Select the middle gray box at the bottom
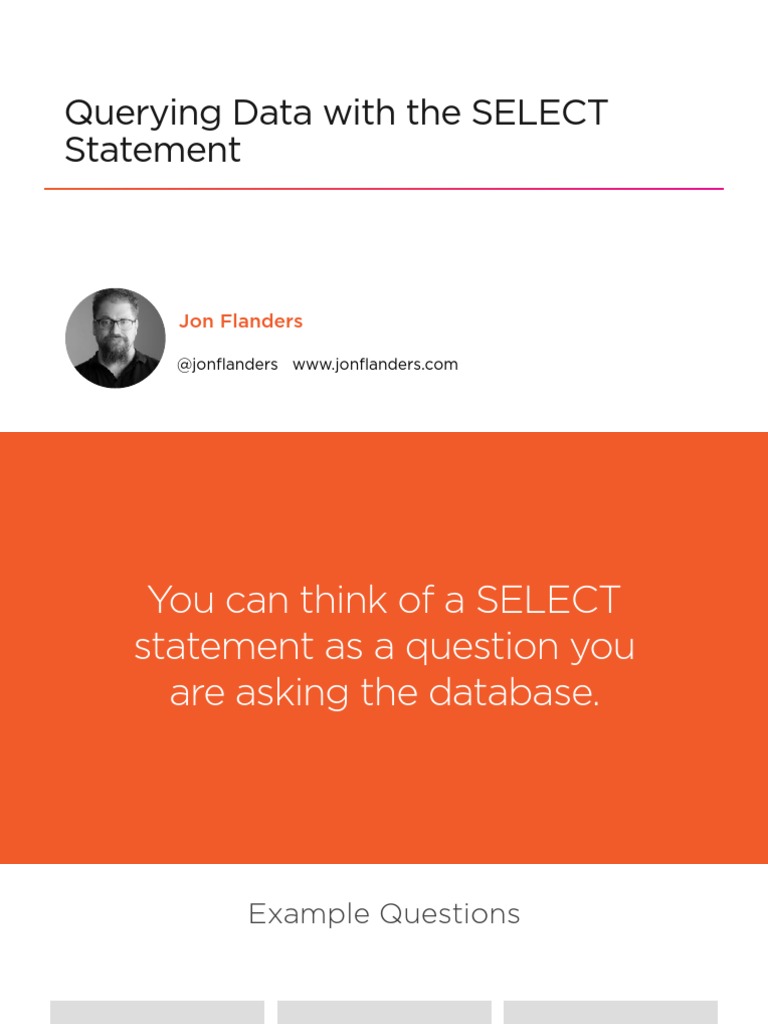 click(x=384, y=1012)
